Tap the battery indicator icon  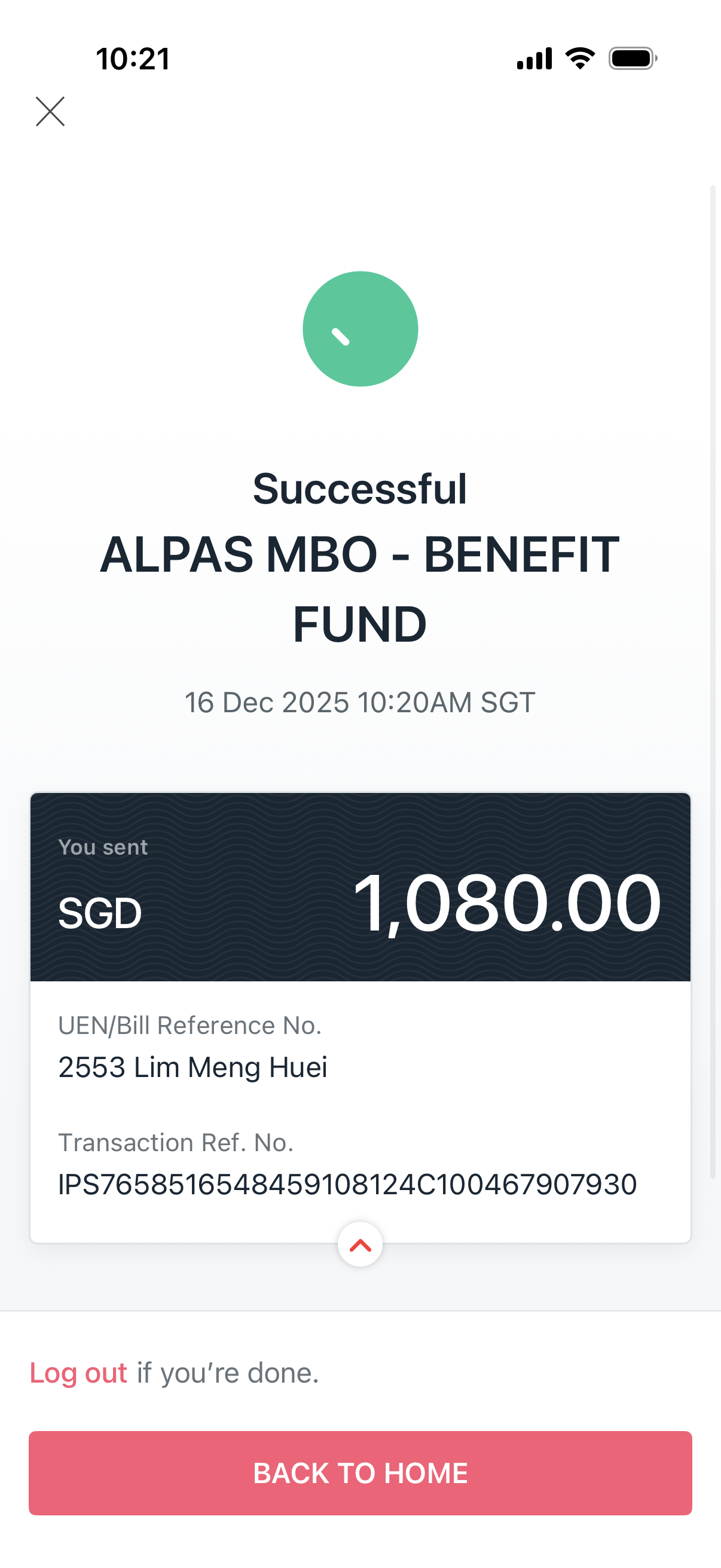coord(633,59)
